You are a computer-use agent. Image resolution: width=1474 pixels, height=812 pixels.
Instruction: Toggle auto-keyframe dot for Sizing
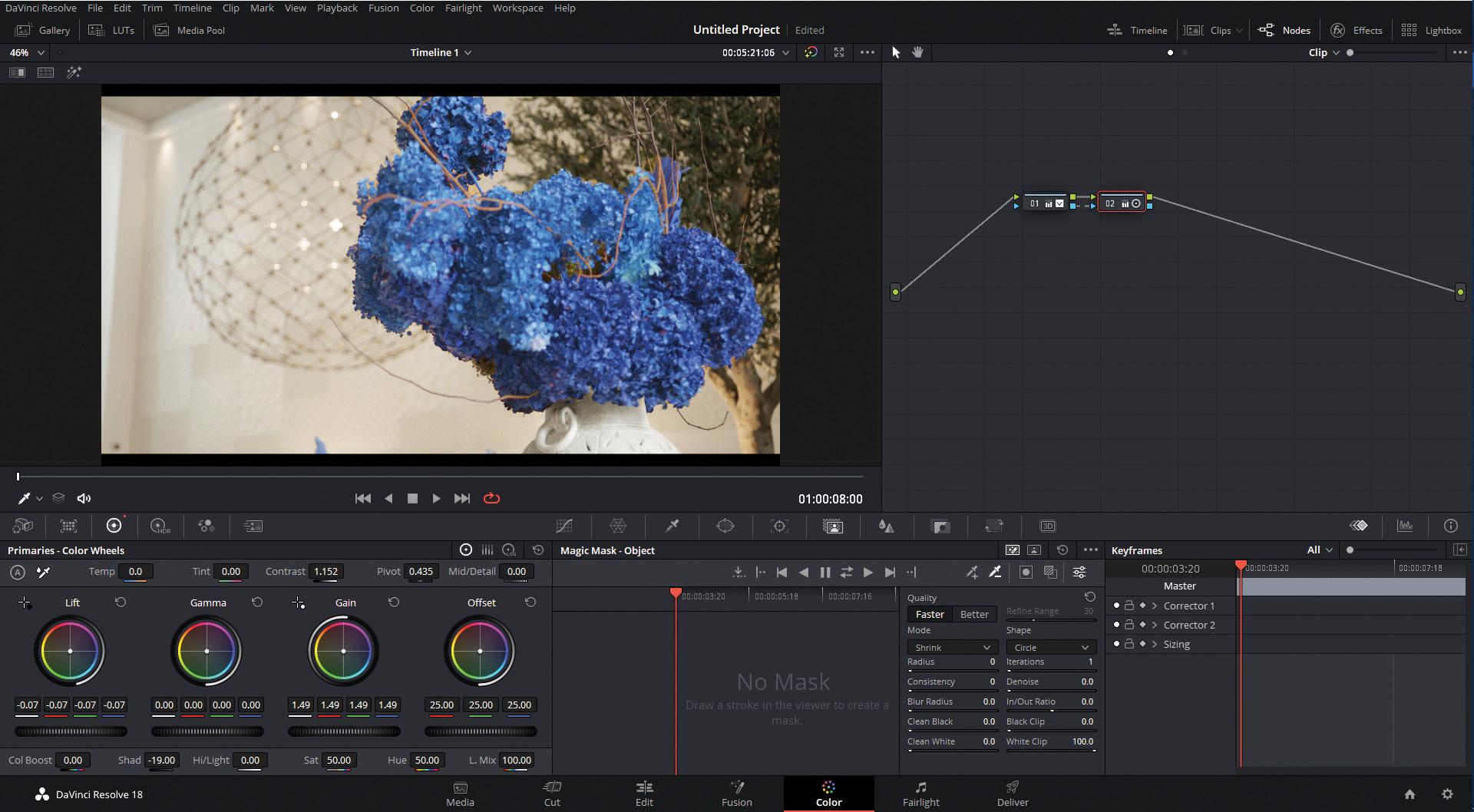(1116, 644)
